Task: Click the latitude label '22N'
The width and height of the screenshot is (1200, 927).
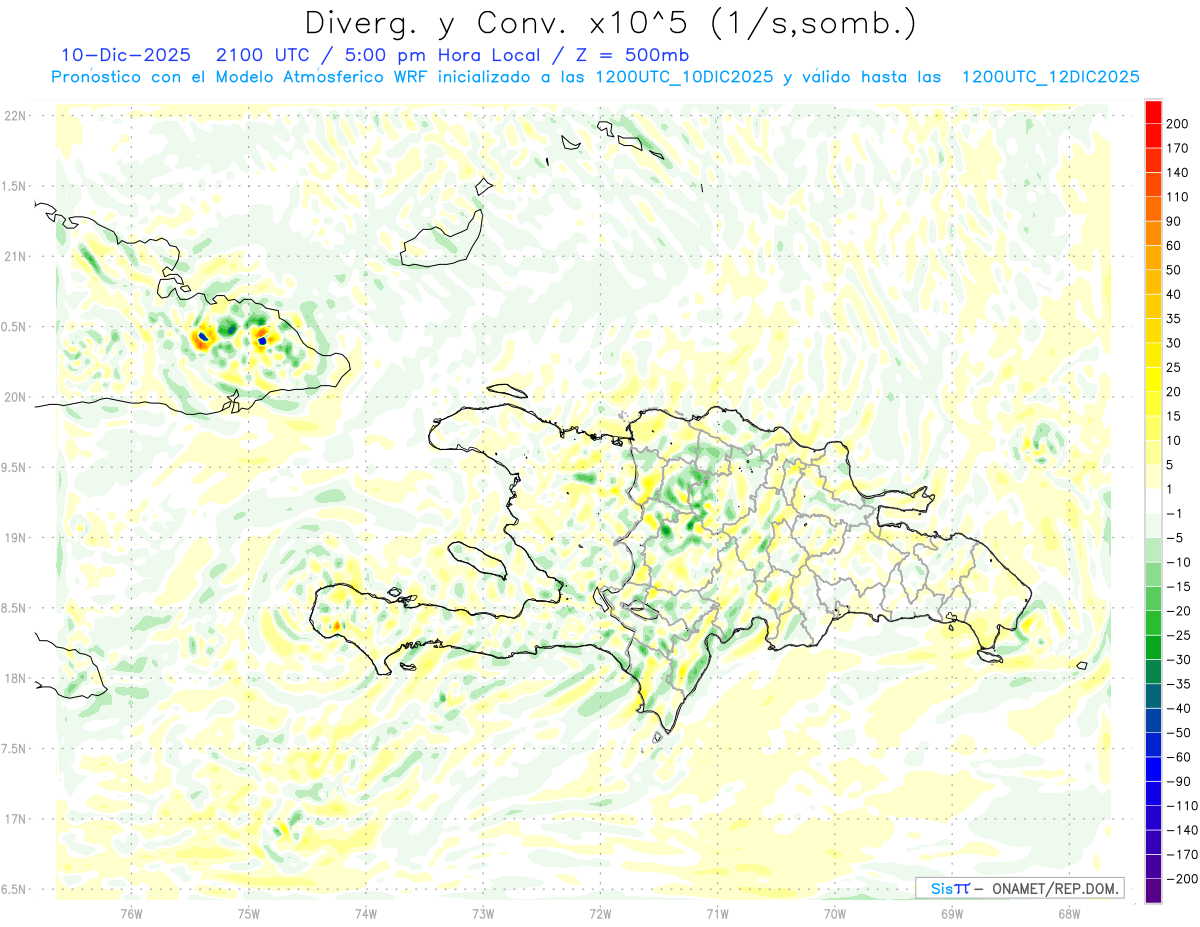Action: click(14, 116)
